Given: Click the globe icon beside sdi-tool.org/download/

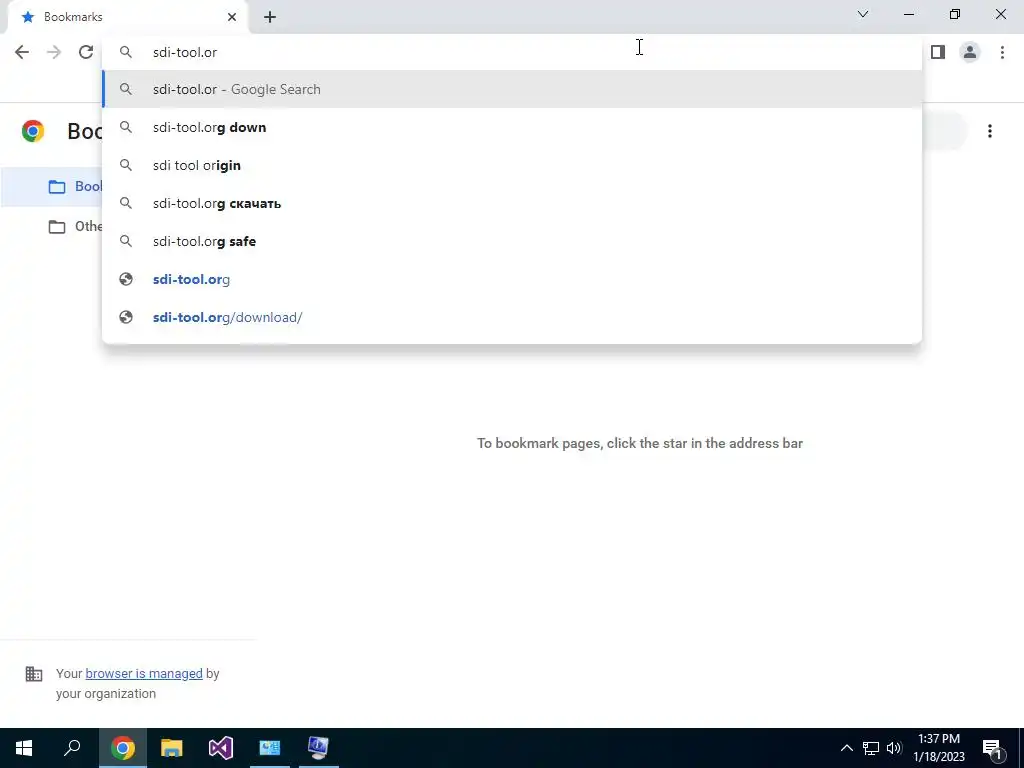Looking at the screenshot, I should coord(126,317).
